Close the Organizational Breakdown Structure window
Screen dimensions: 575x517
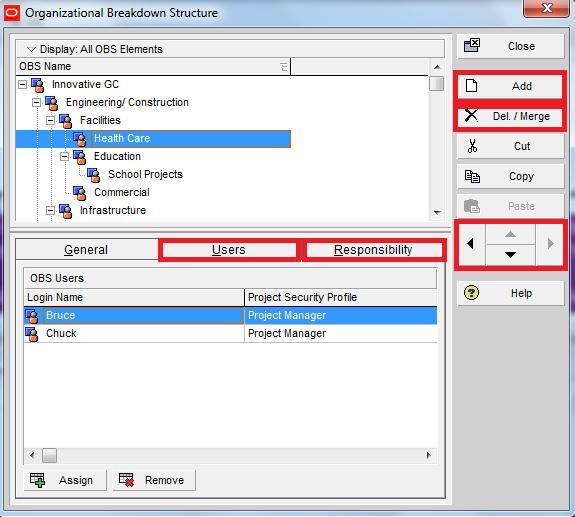point(546,8)
